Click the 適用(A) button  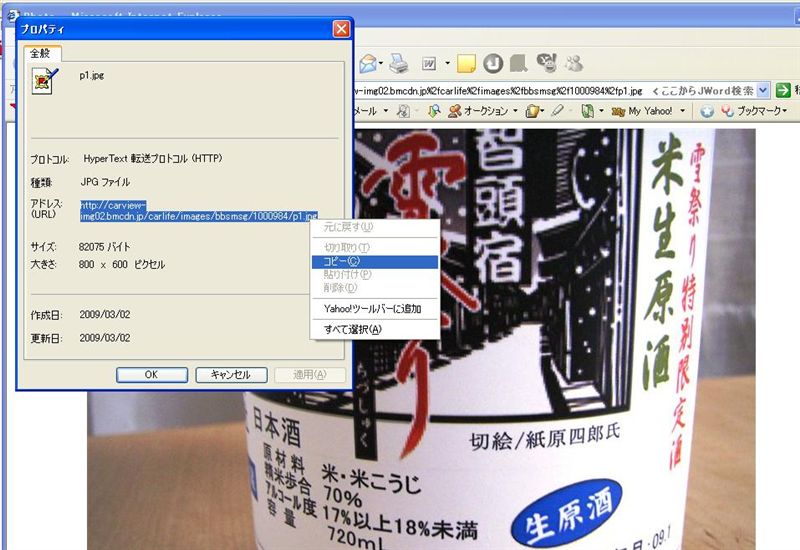[310, 375]
